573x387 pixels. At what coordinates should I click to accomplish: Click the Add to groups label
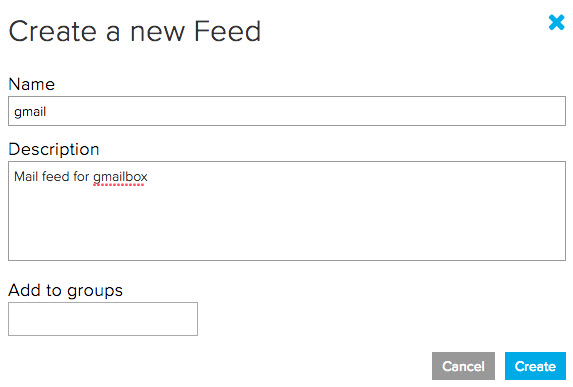pyautogui.click(x=65, y=291)
